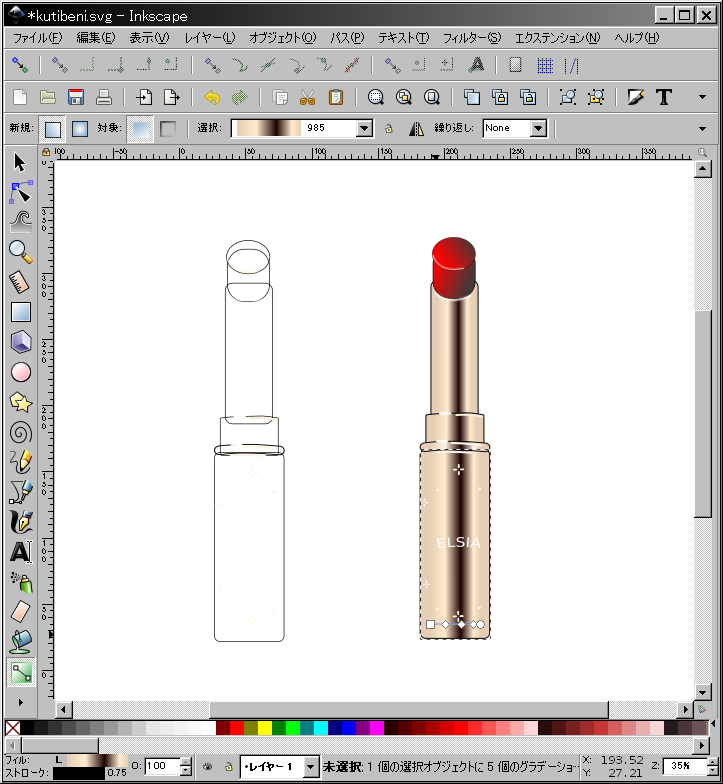Toggle snap to guide icon
This screenshot has height=784, width=723.
pyautogui.click(x=572, y=66)
